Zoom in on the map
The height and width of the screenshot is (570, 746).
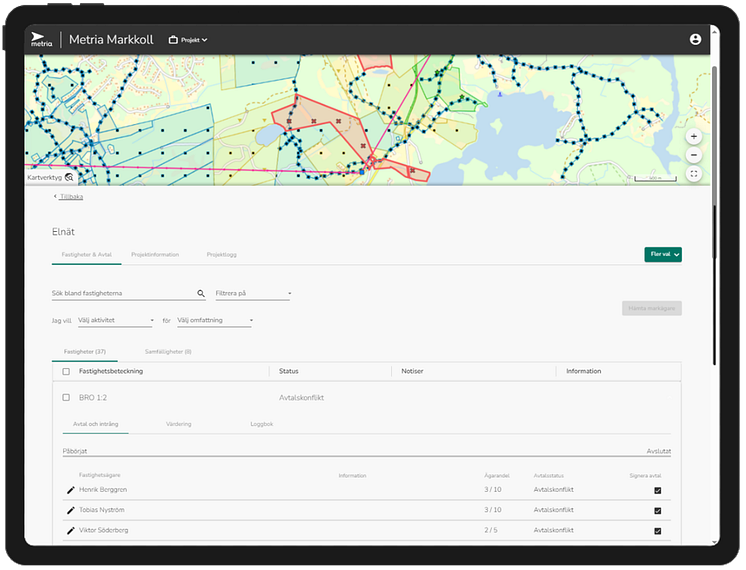694,136
